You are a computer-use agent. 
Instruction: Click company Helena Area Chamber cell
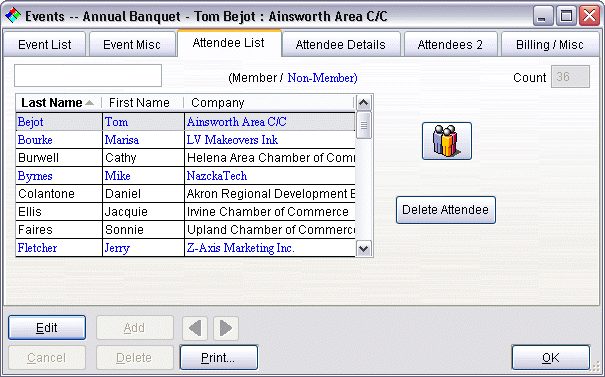270,158
